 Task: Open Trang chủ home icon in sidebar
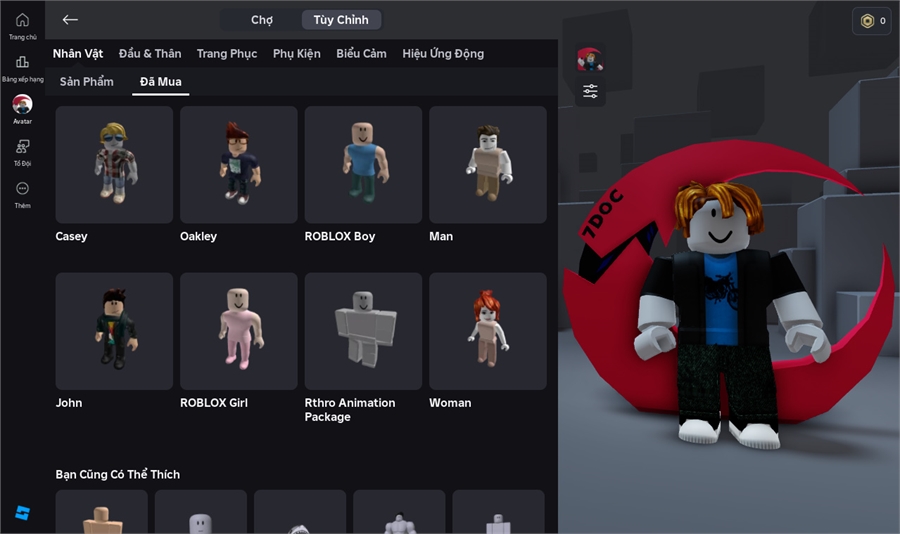22,21
